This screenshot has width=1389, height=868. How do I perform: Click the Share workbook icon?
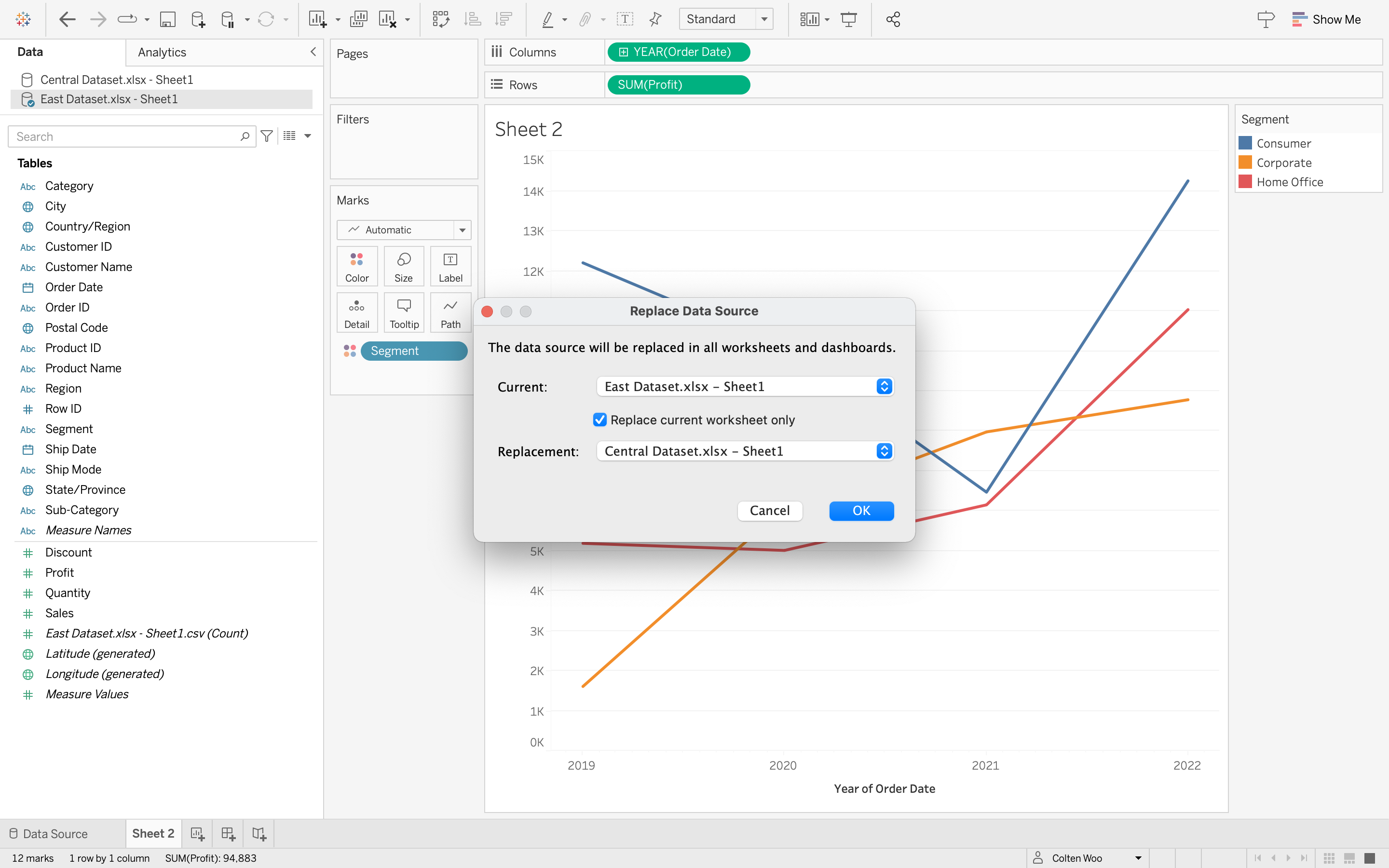pos(893,19)
